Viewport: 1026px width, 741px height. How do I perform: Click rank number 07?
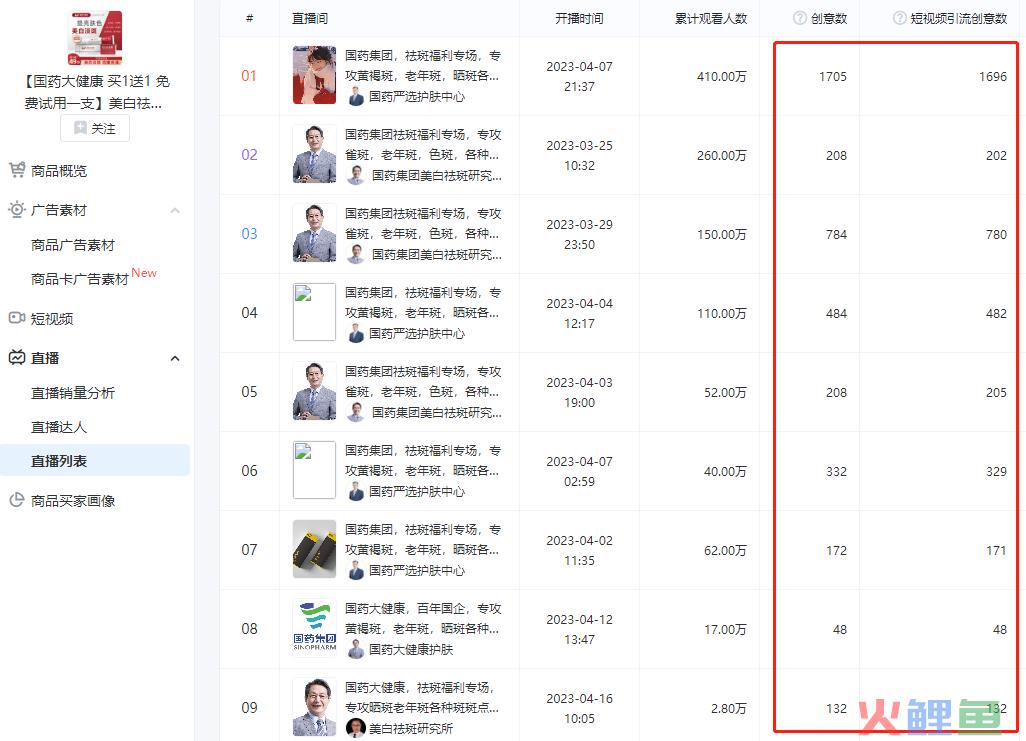tap(249, 550)
